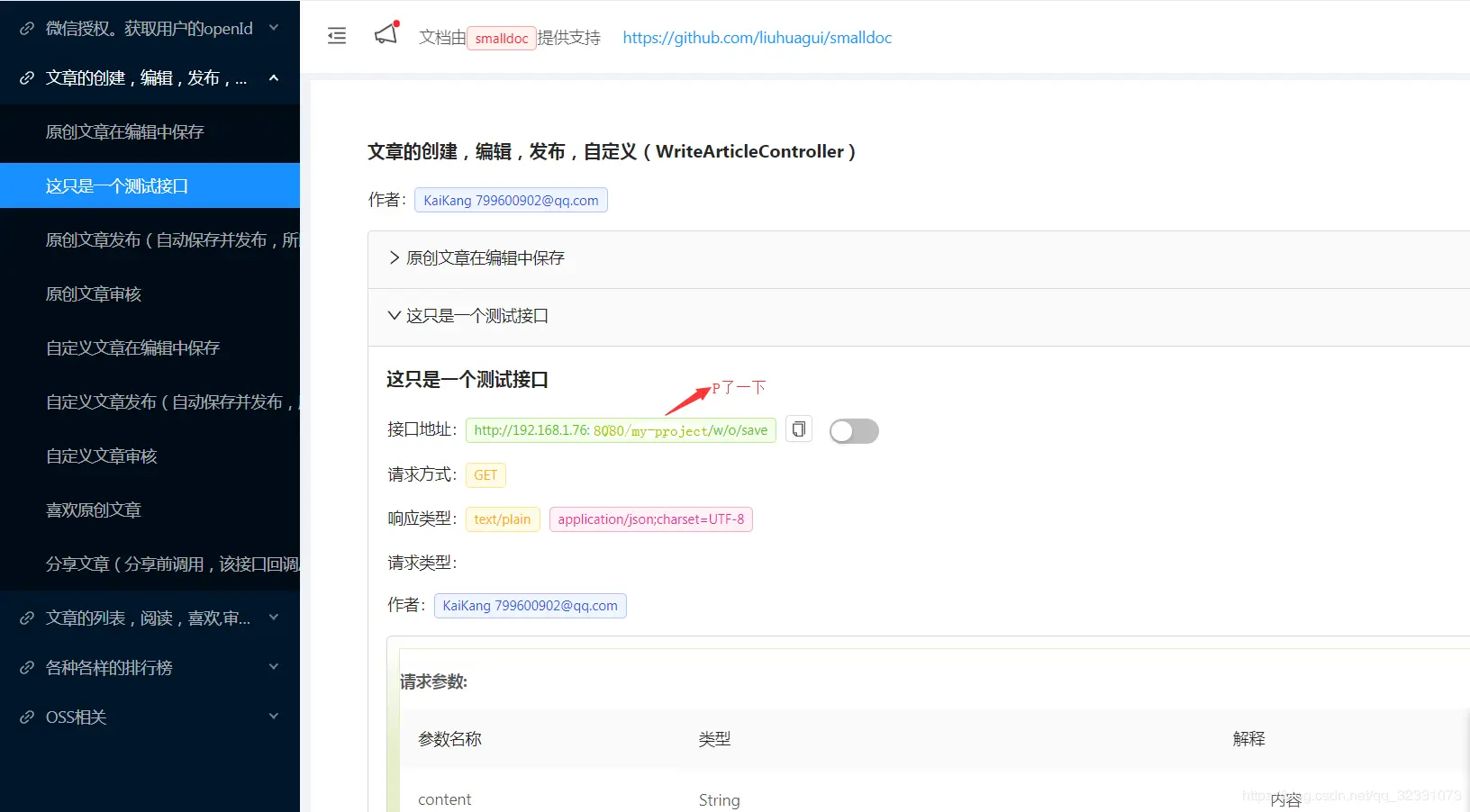1470x812 pixels.
Task: Expand the 各种各样的排行榜 sidebar group
Action: 274,666
